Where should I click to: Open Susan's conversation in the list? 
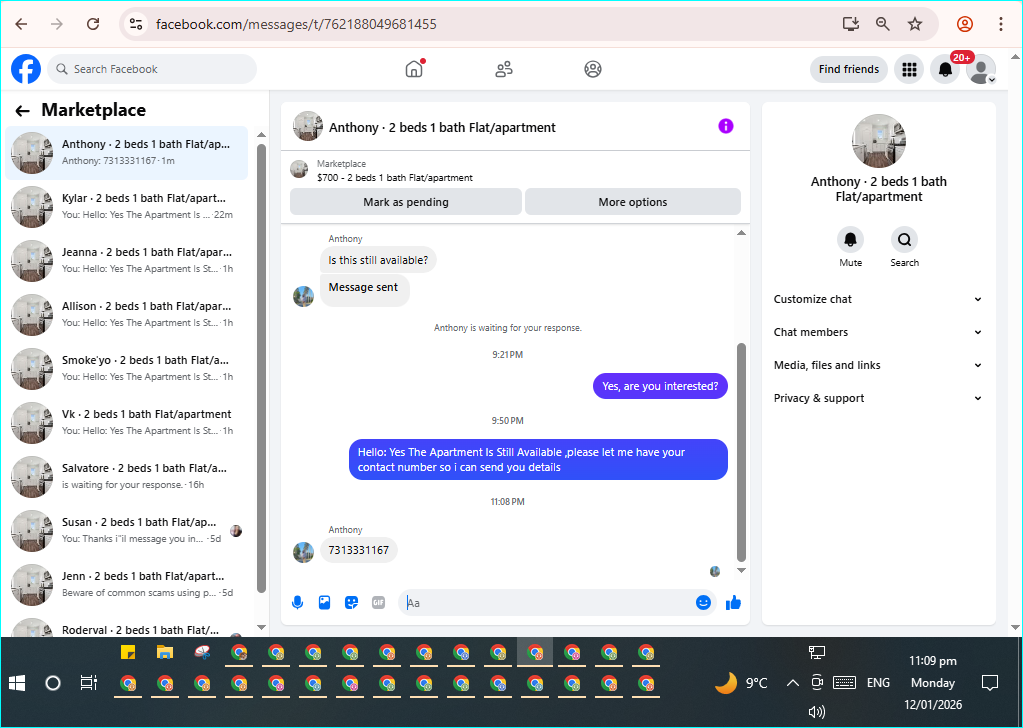click(x=127, y=531)
